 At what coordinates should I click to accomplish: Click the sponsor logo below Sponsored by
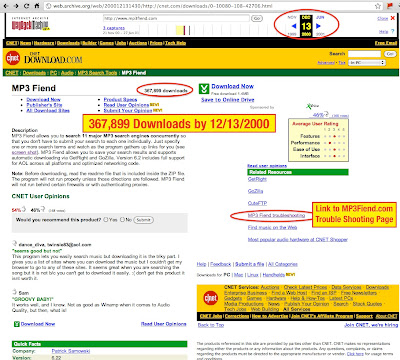pyautogui.click(x=312, y=106)
